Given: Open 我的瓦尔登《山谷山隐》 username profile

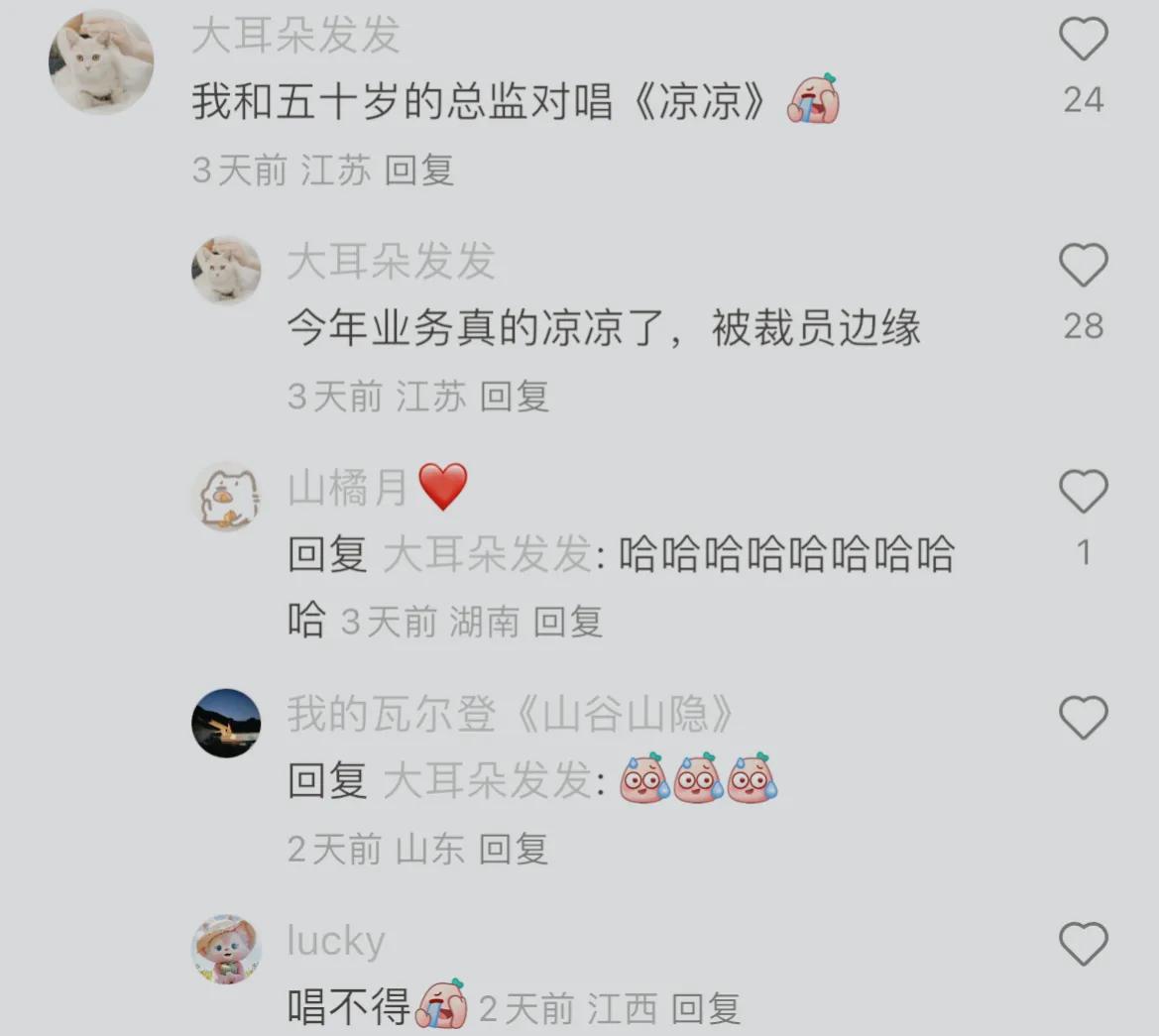Looking at the screenshot, I should pyautogui.click(x=511, y=714).
